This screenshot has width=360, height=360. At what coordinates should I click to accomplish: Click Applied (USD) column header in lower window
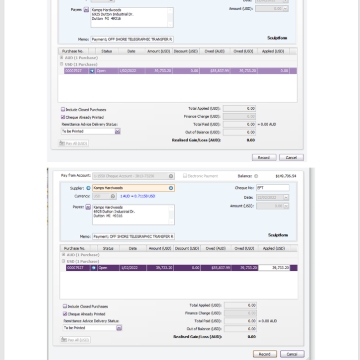coord(274,248)
